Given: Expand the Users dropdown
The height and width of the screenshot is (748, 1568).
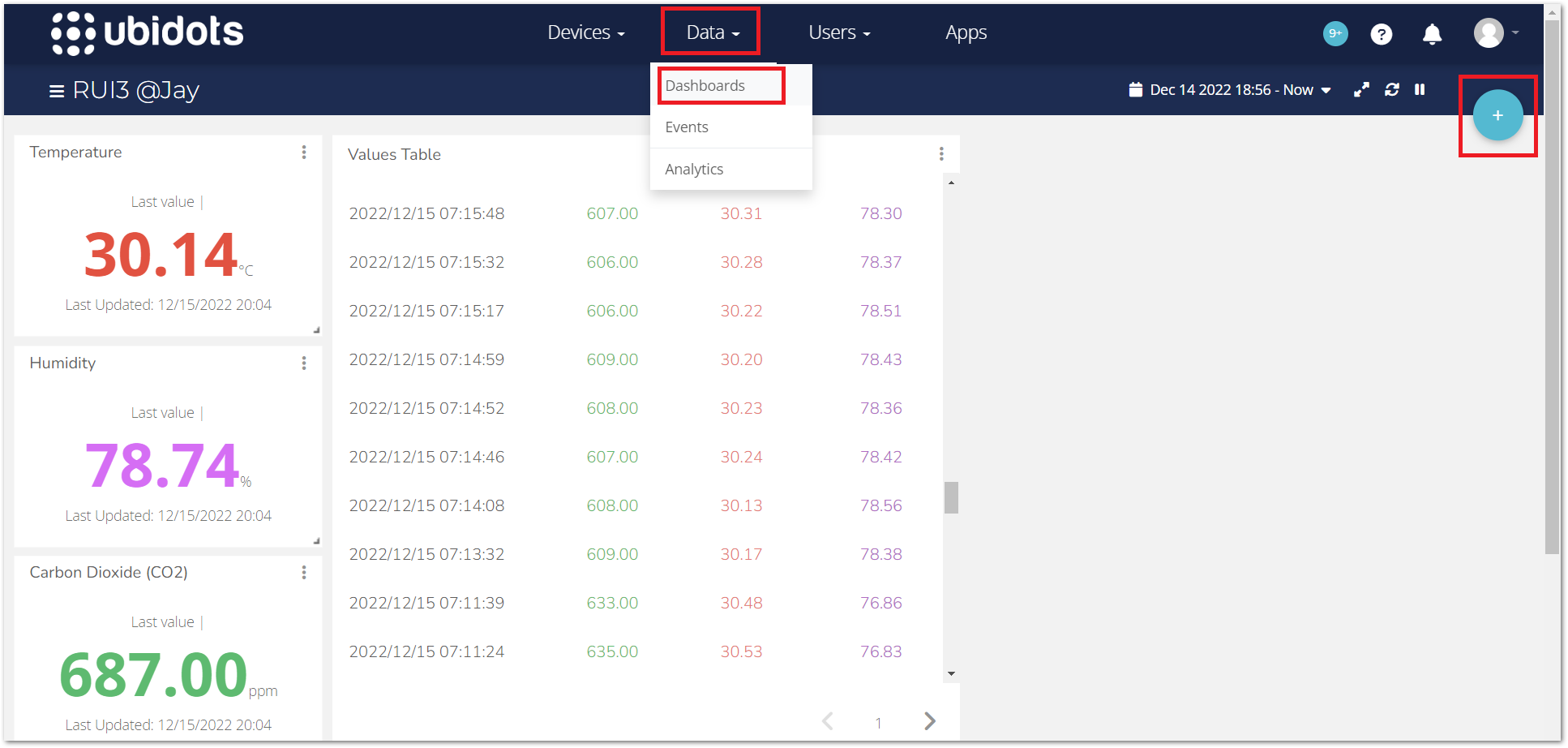Looking at the screenshot, I should (x=838, y=32).
